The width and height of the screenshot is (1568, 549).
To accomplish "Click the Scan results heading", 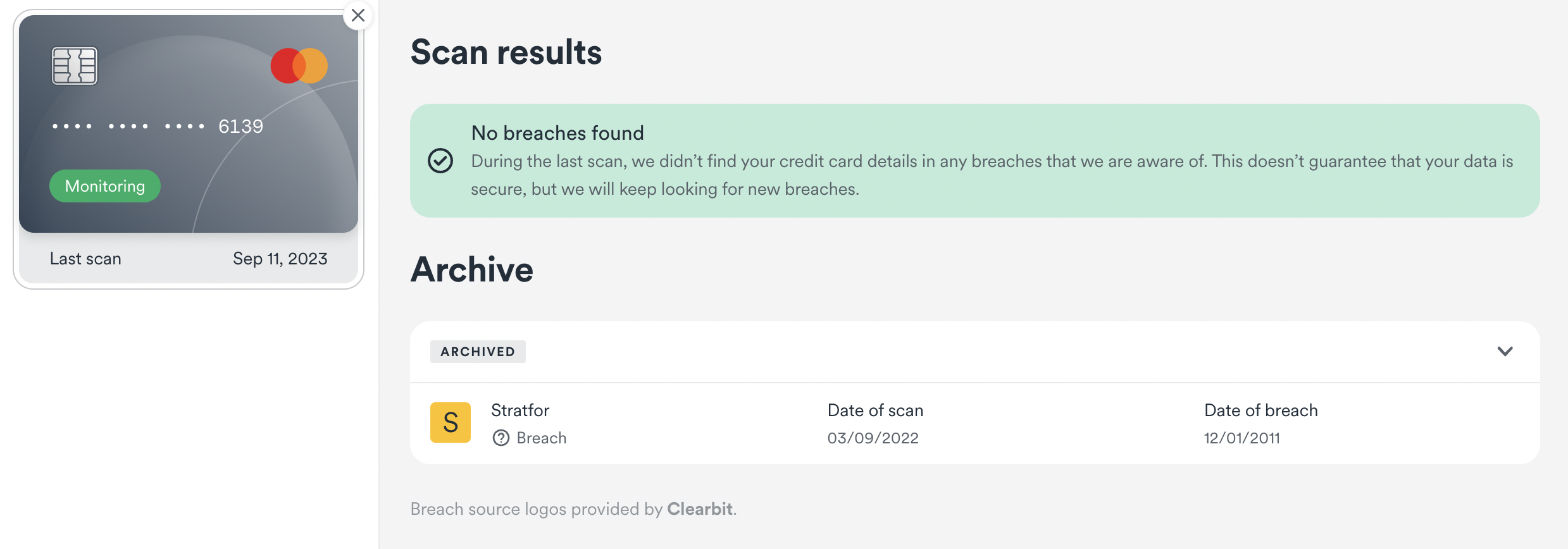I will pyautogui.click(x=506, y=52).
